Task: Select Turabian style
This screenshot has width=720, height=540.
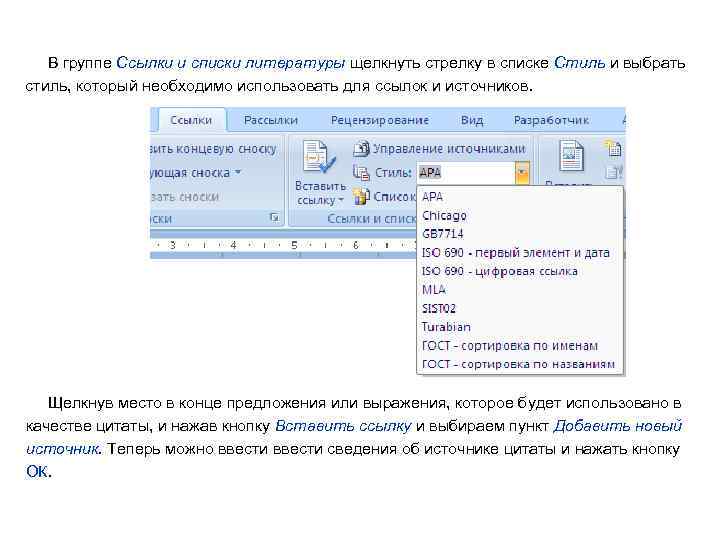Action: coord(520,327)
